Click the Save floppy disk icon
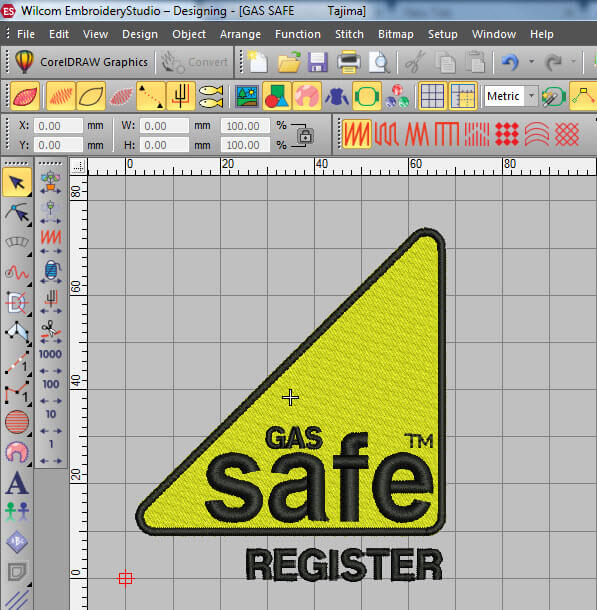 pyautogui.click(x=317, y=62)
